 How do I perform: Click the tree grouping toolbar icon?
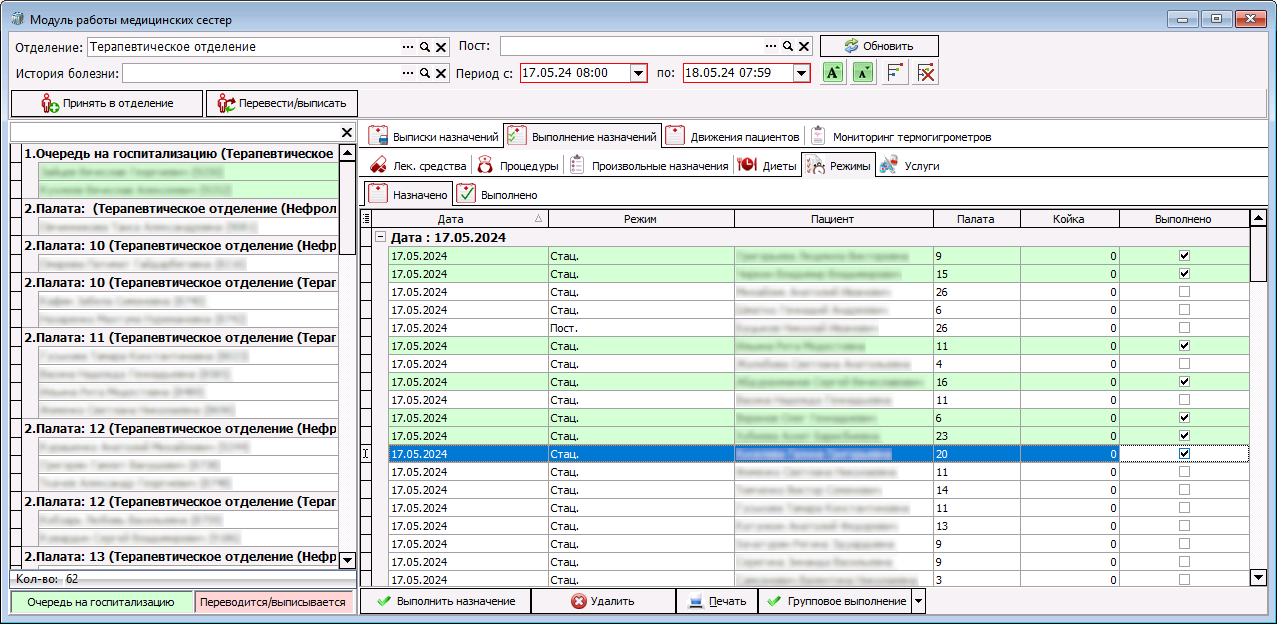pos(895,73)
